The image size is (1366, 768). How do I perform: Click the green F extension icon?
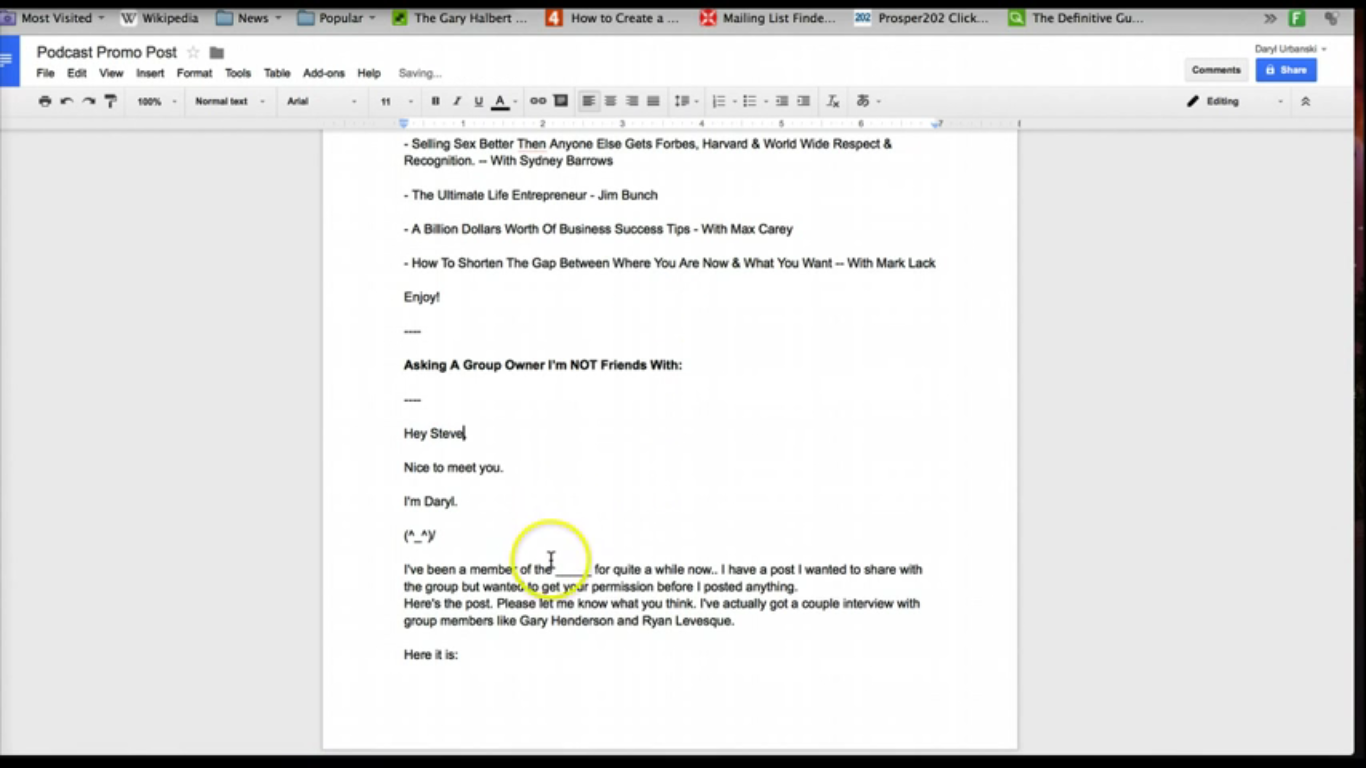coord(1297,18)
